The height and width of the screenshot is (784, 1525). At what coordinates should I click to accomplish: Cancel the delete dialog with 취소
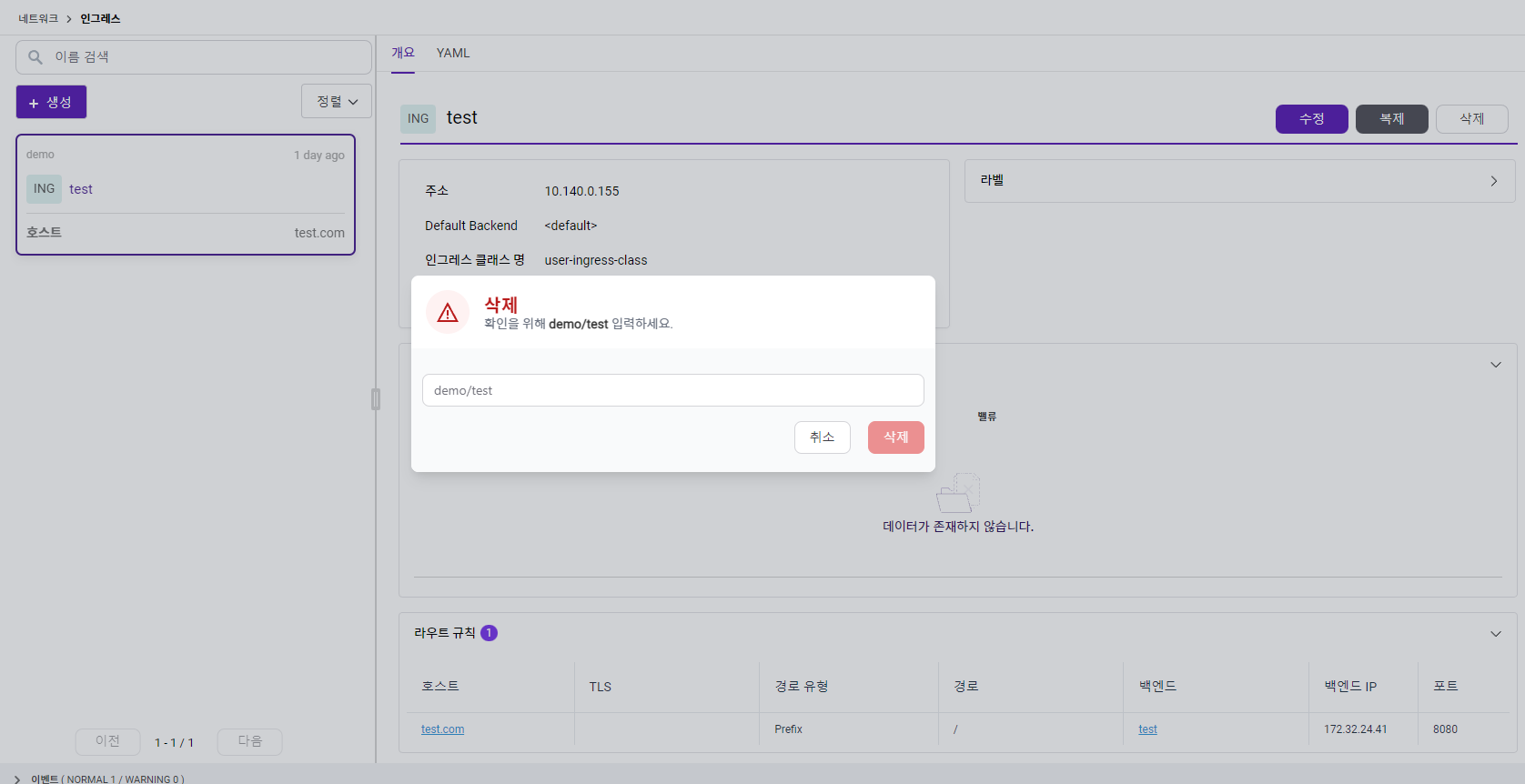[822, 437]
